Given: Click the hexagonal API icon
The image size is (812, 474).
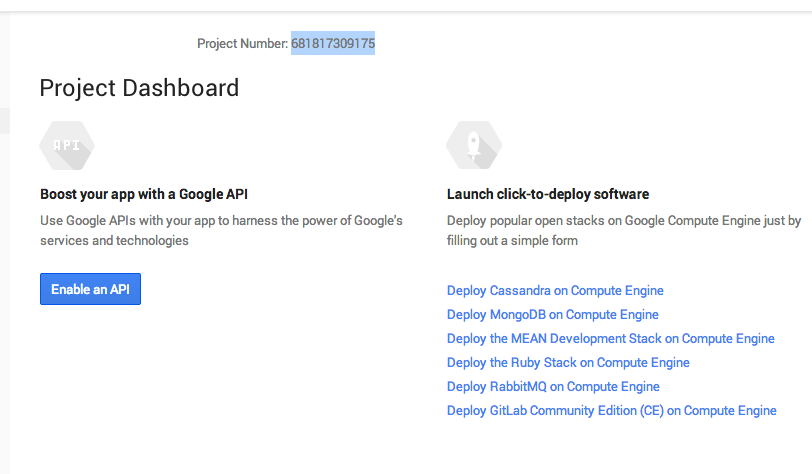Looking at the screenshot, I should pos(67,146).
